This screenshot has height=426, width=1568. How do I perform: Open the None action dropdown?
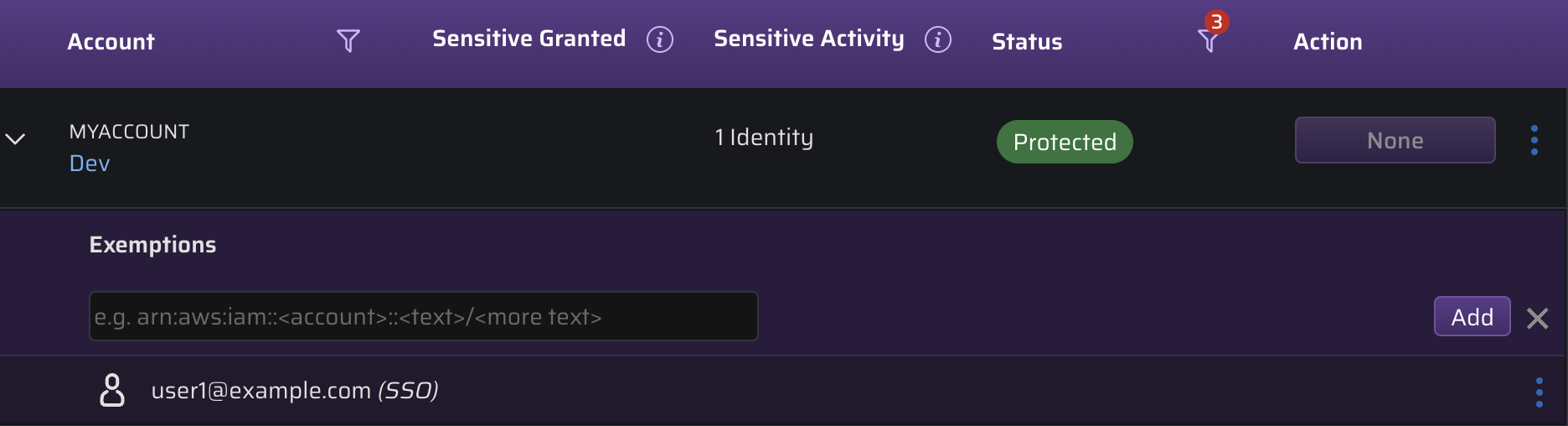[x=1395, y=140]
